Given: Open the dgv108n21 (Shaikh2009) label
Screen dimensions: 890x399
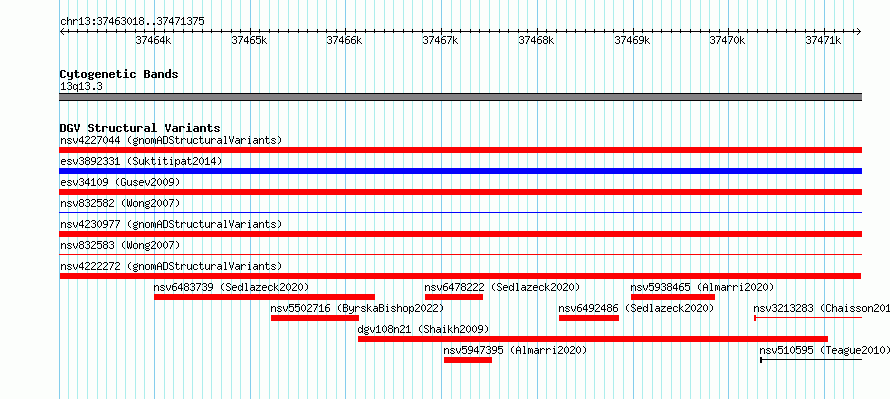Looking at the screenshot, I should [423, 329].
